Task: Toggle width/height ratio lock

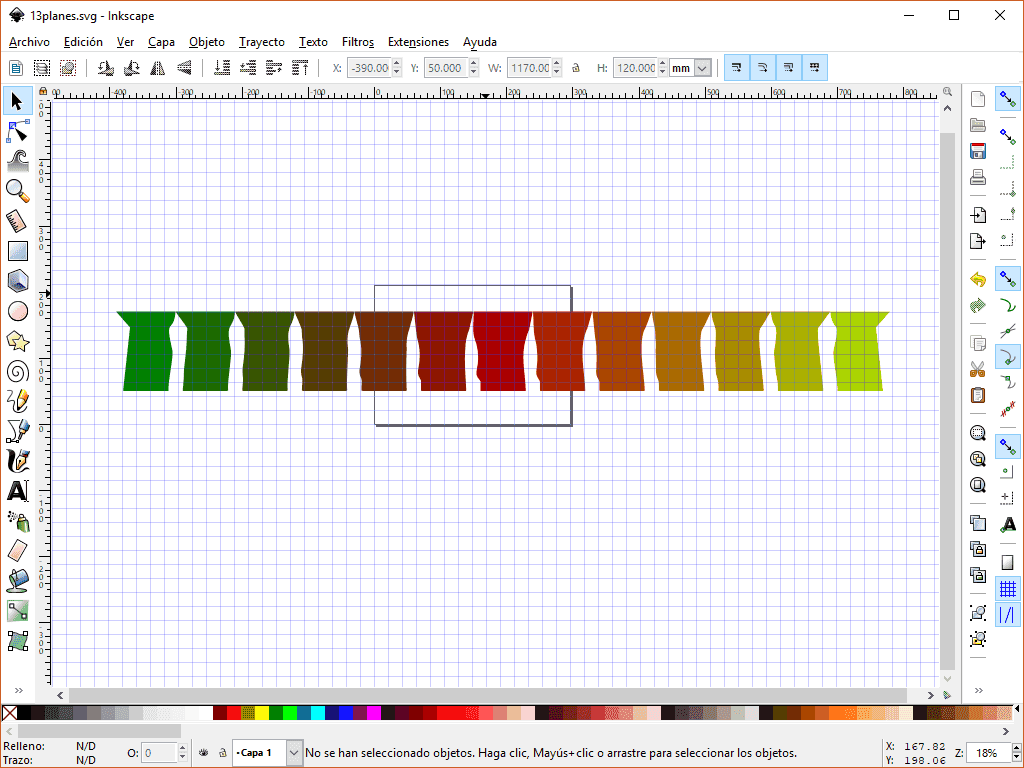Action: click(x=576, y=68)
